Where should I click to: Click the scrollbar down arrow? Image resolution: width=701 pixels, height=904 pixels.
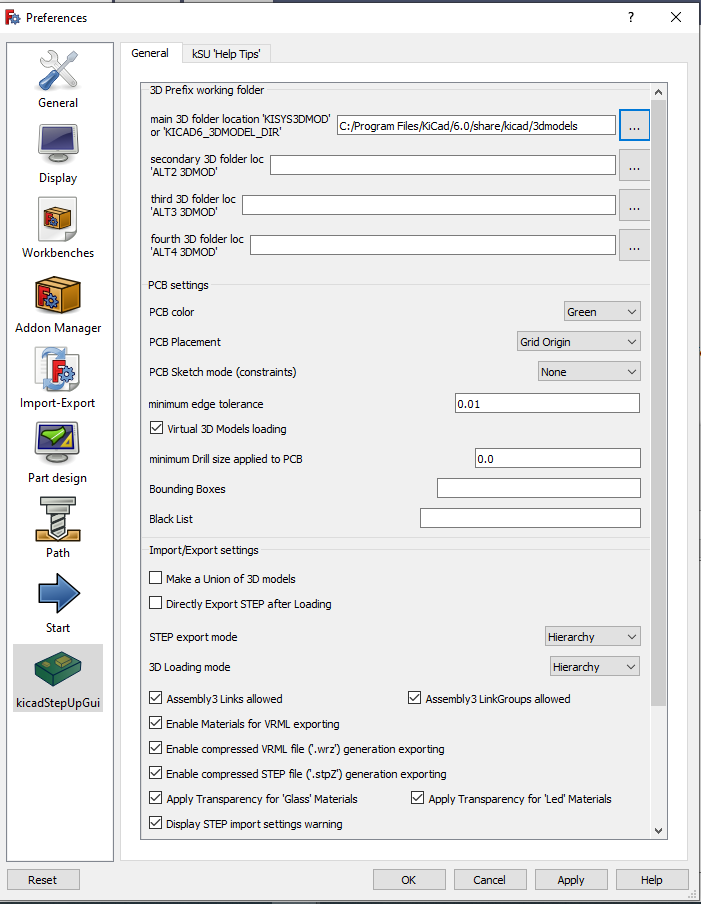(658, 831)
